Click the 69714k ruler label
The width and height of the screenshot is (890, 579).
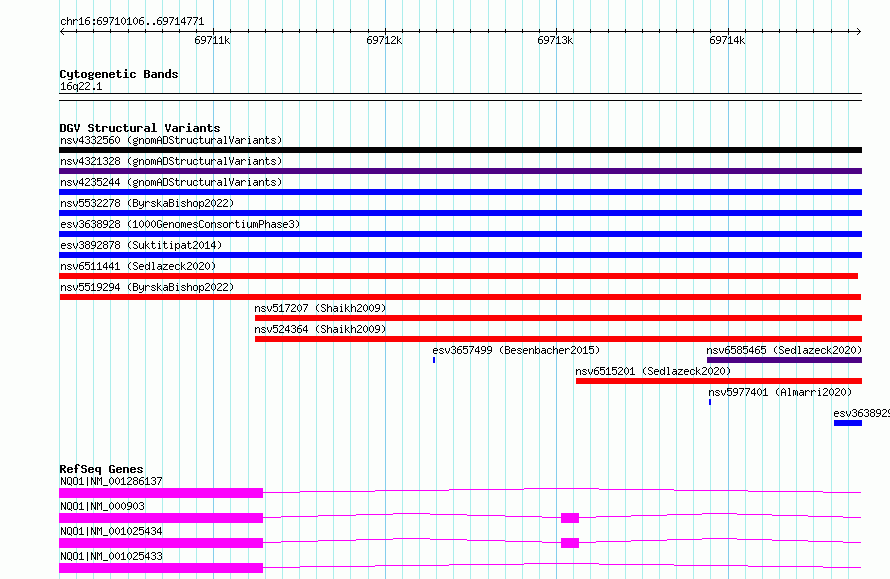[x=727, y=40]
